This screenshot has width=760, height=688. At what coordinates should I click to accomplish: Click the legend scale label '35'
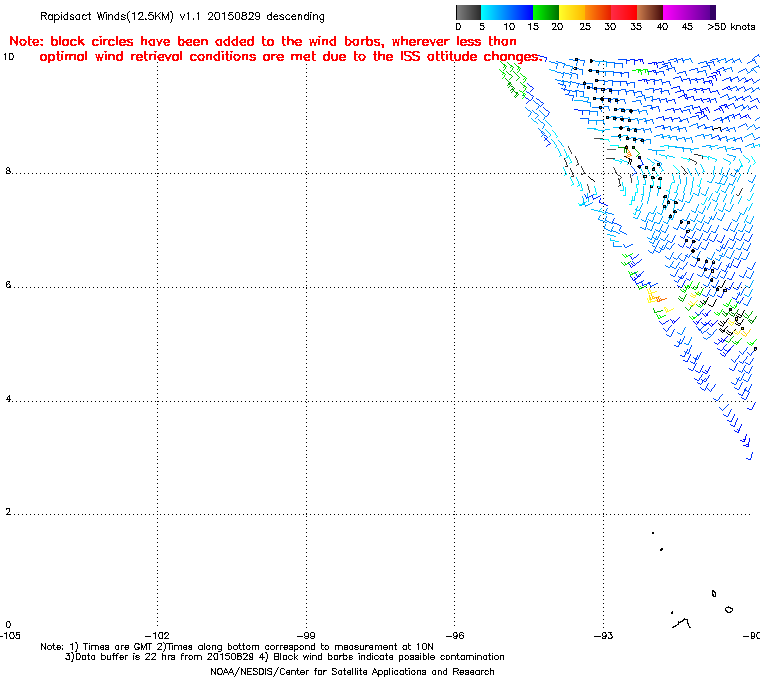click(636, 27)
